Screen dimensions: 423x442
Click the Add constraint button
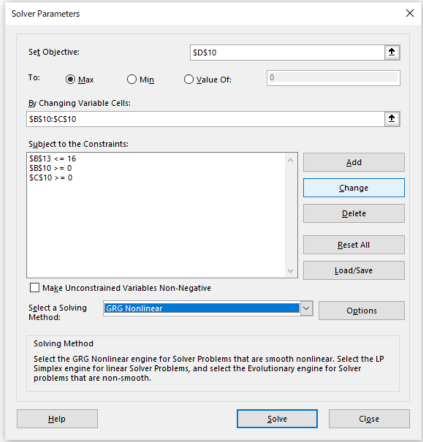pyautogui.click(x=354, y=162)
